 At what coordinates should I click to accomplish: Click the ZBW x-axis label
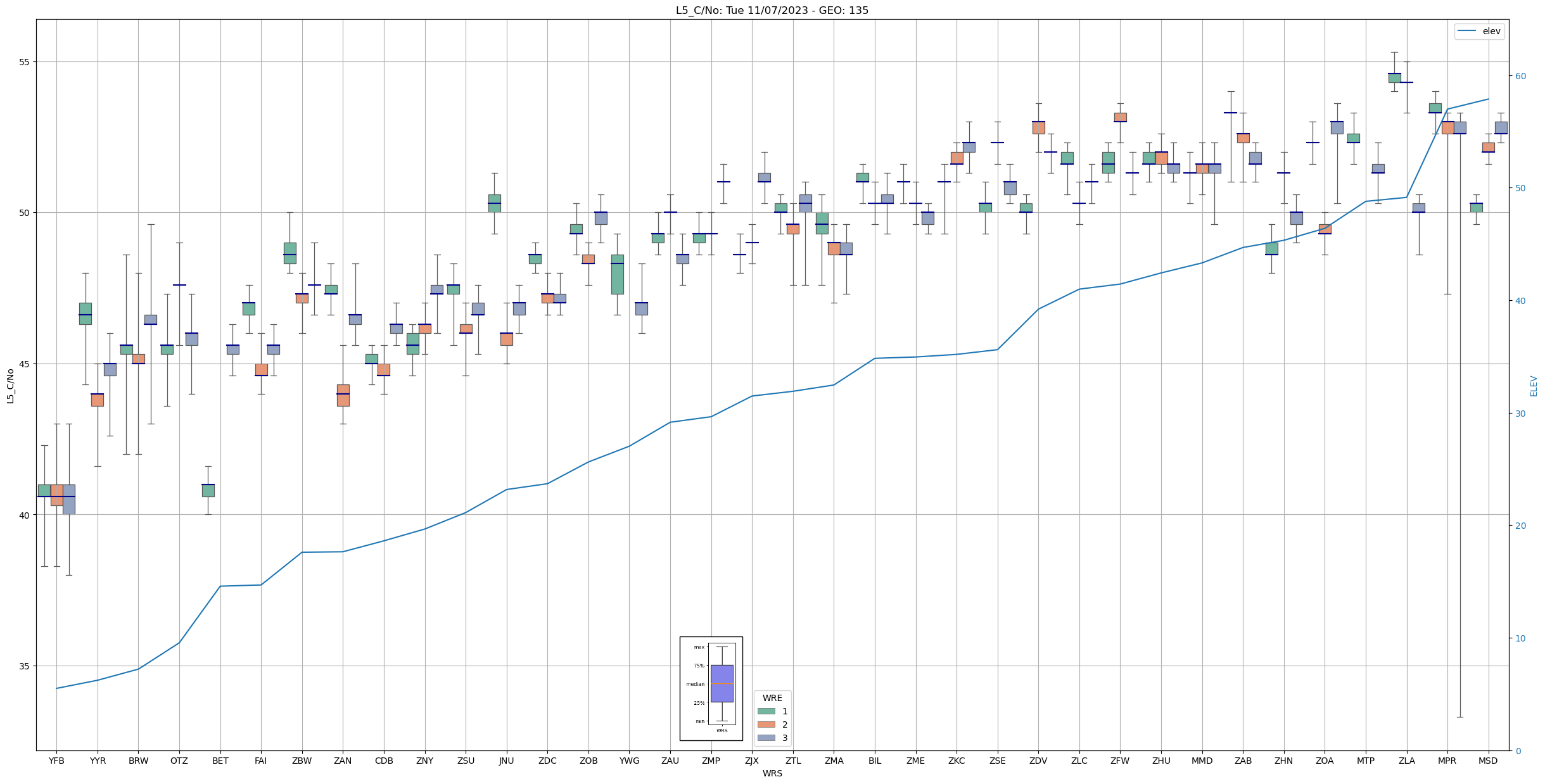tap(302, 761)
